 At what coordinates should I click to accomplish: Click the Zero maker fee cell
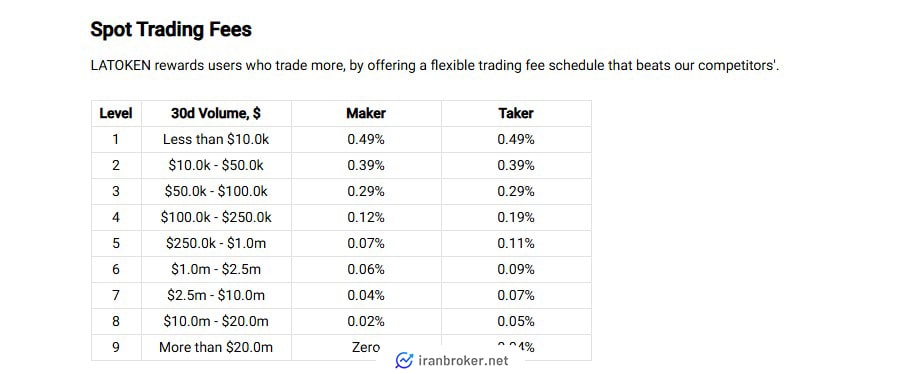pos(366,347)
